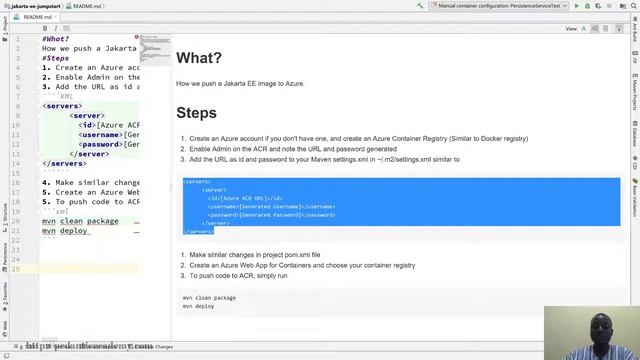640x360 pixels.
Task: Toggle italic formatting in markdown toolbar
Action: click(x=56, y=28)
